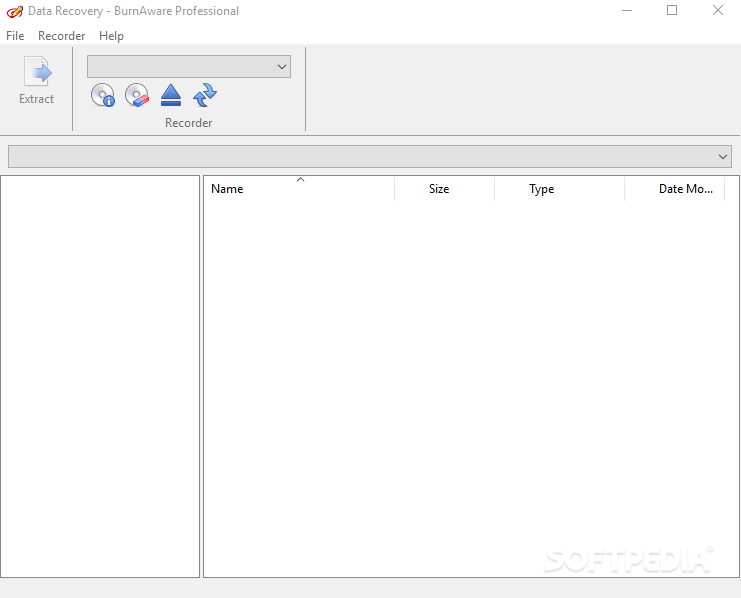Click the sort arrow above Name
Image resolution: width=741 pixels, height=598 pixels.
click(x=300, y=180)
